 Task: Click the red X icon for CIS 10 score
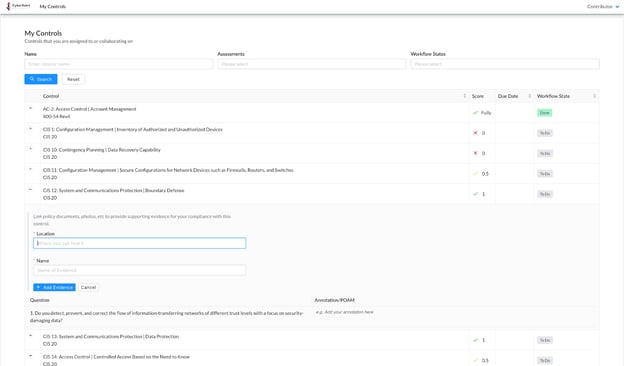pyautogui.click(x=475, y=153)
